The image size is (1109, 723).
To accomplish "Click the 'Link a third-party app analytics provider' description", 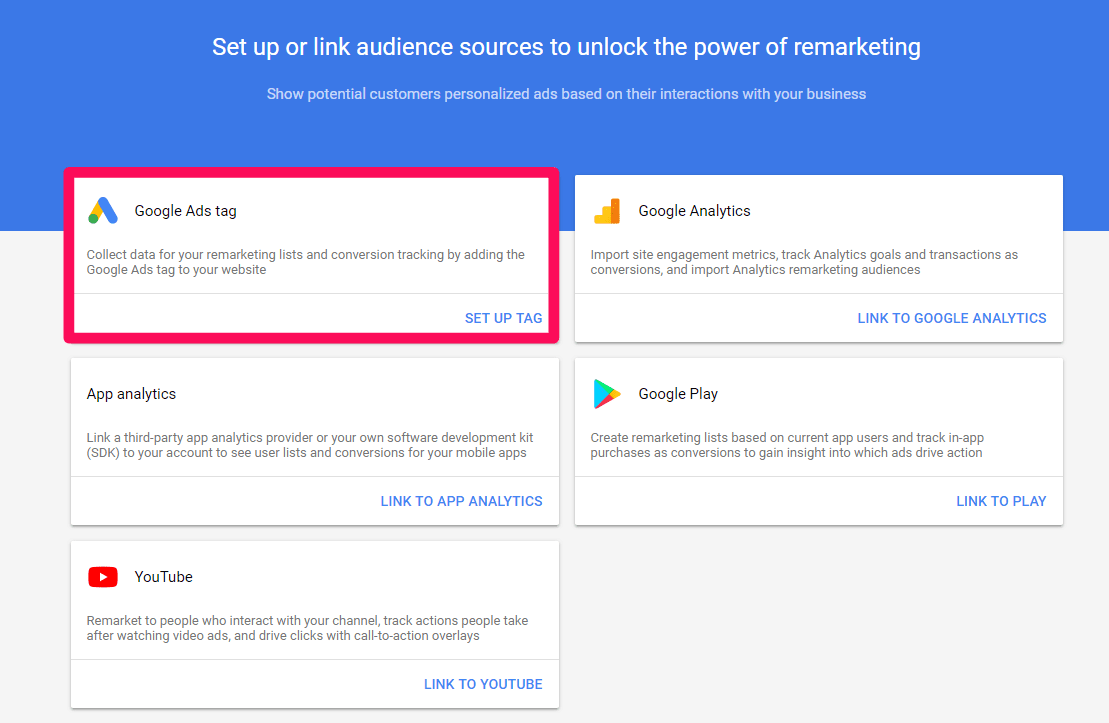I will 310,445.
